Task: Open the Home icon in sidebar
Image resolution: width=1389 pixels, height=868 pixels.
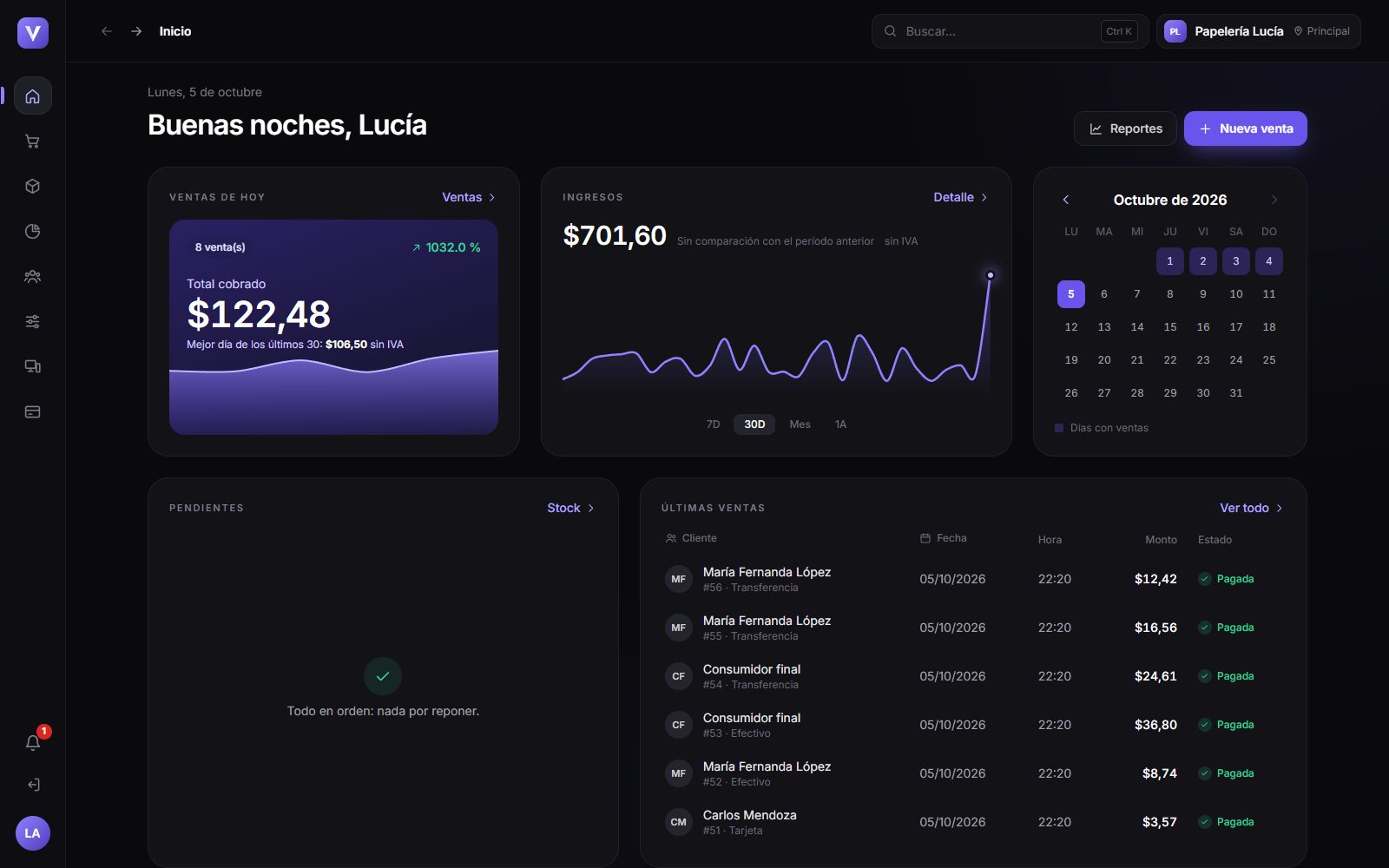Action: 32,95
